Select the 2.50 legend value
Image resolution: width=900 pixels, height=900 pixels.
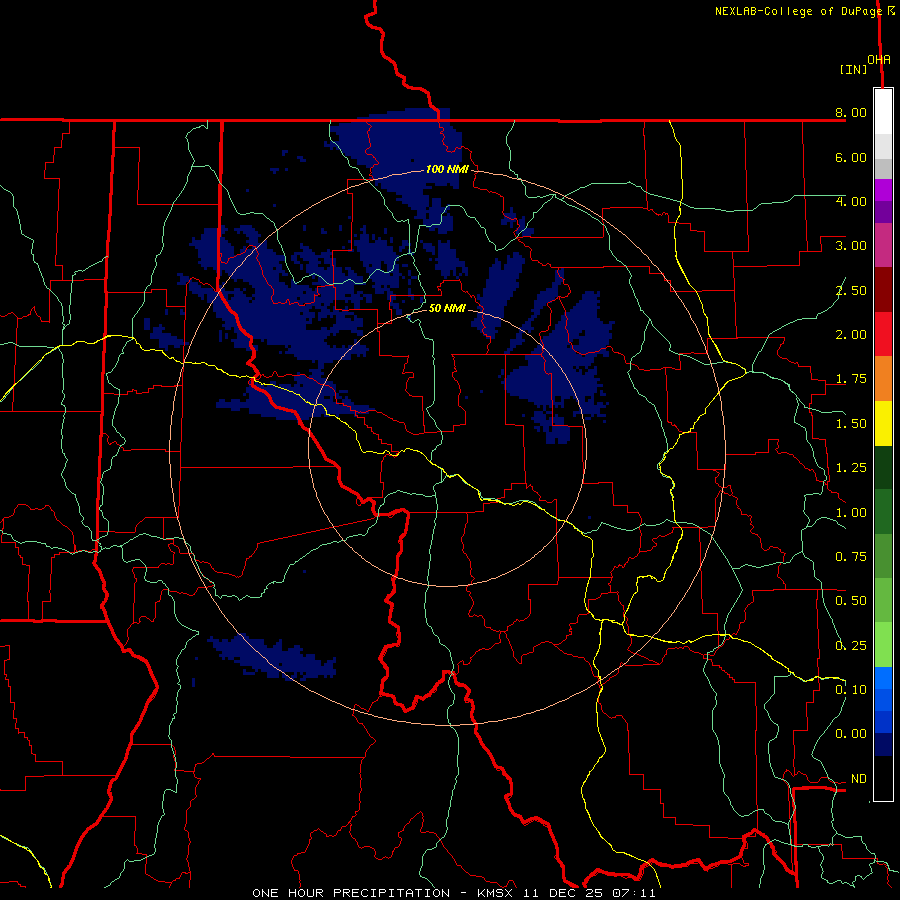851,290
